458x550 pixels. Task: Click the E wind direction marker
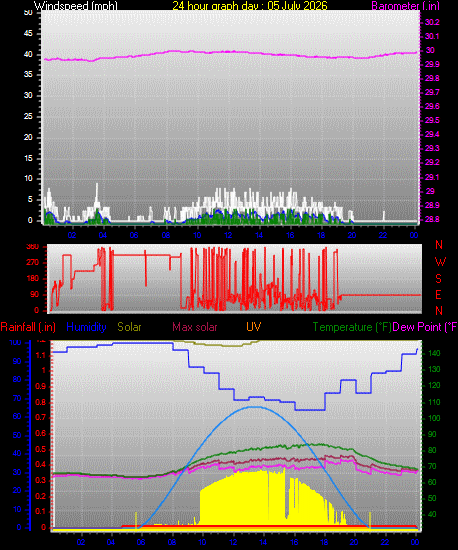click(x=438, y=295)
